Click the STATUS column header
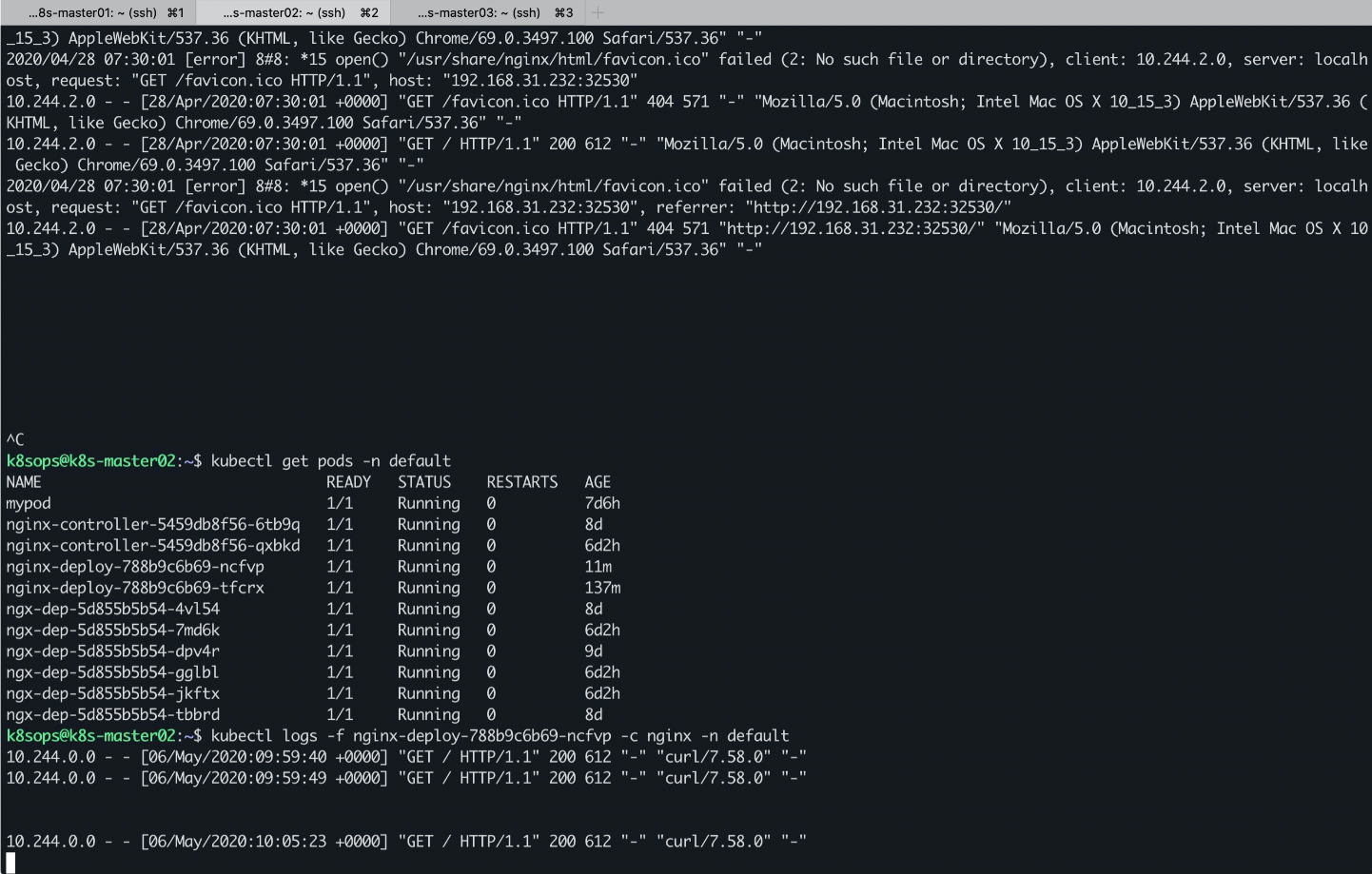This screenshot has width=1372, height=874. (x=424, y=482)
